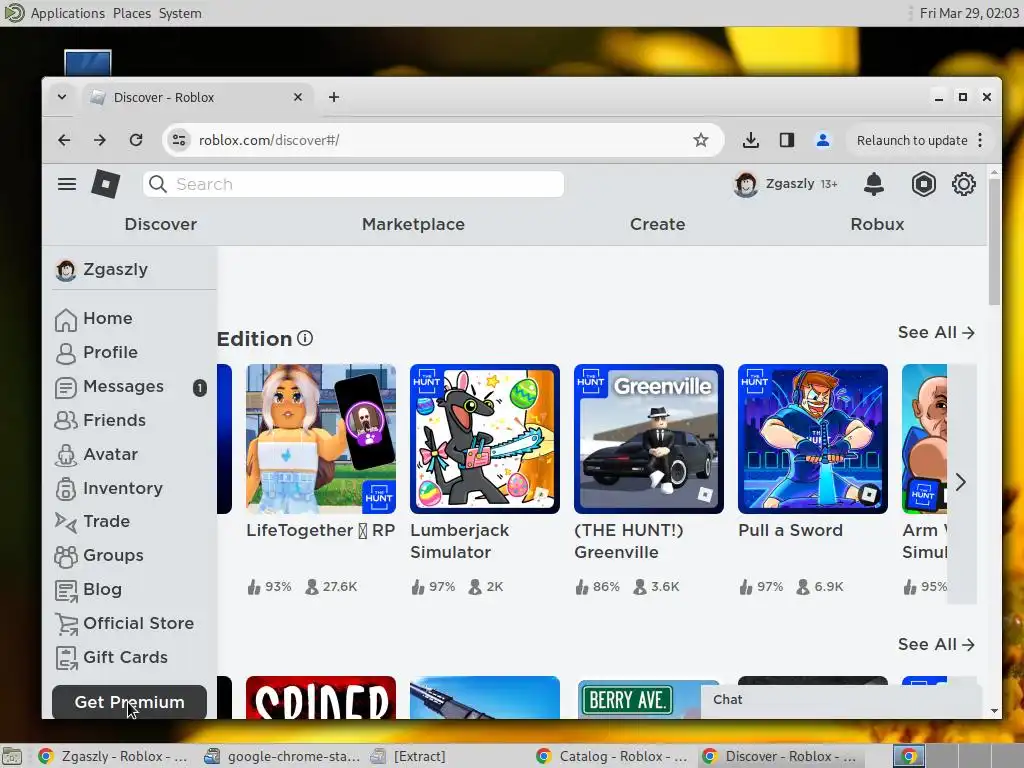1024x768 pixels.
Task: Open the Chrome profile icon
Action: click(x=823, y=140)
